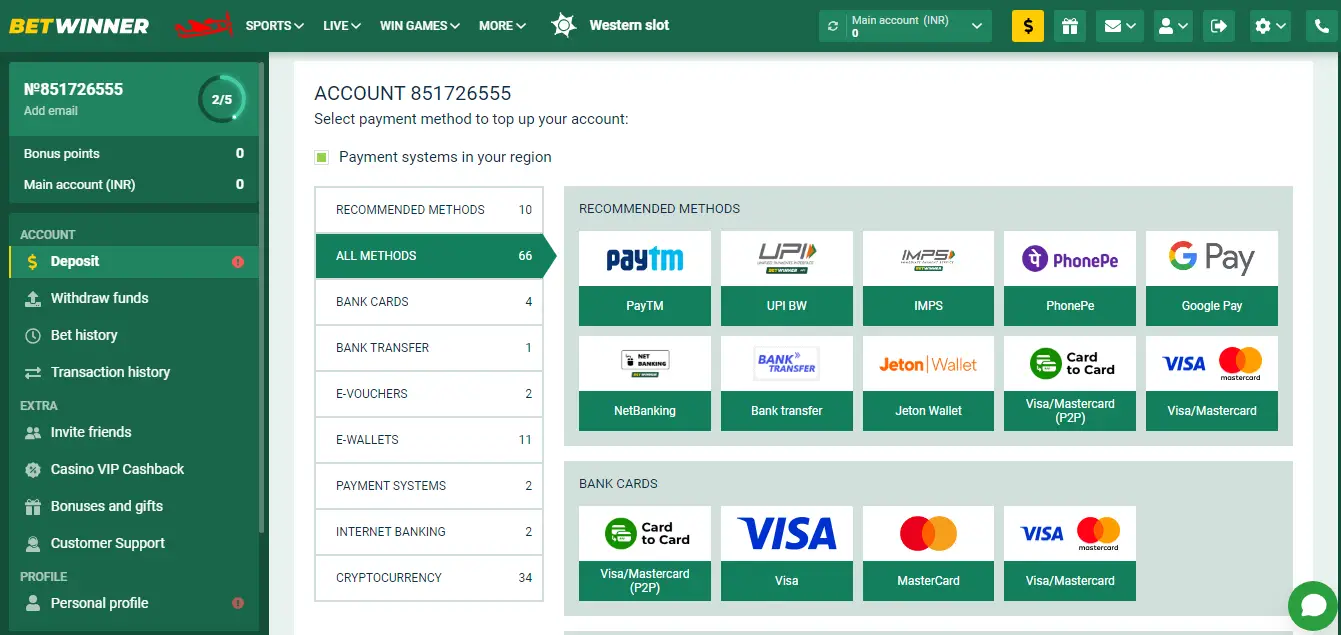Choose the UPI BW payment method

coord(787,278)
